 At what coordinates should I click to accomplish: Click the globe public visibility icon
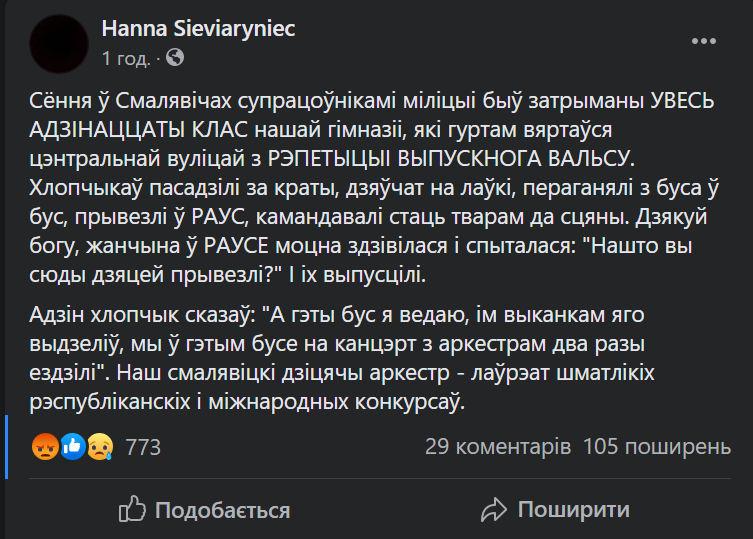[175, 58]
